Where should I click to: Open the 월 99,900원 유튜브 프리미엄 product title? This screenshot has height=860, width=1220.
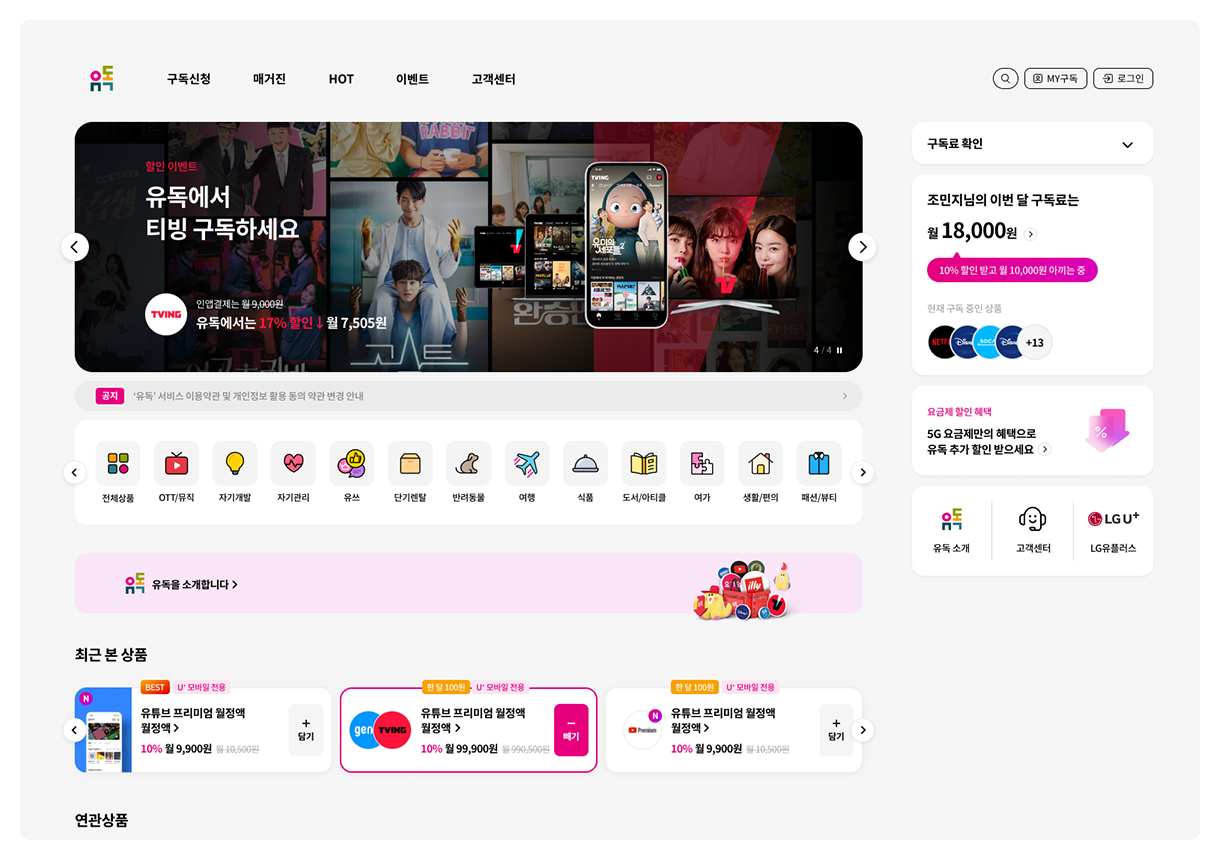click(x=473, y=720)
